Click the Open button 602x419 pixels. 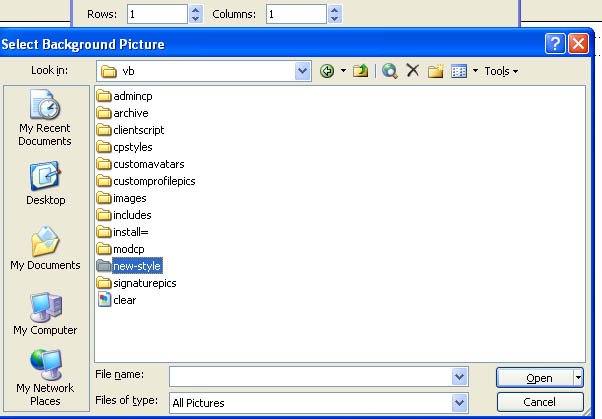[x=535, y=378]
